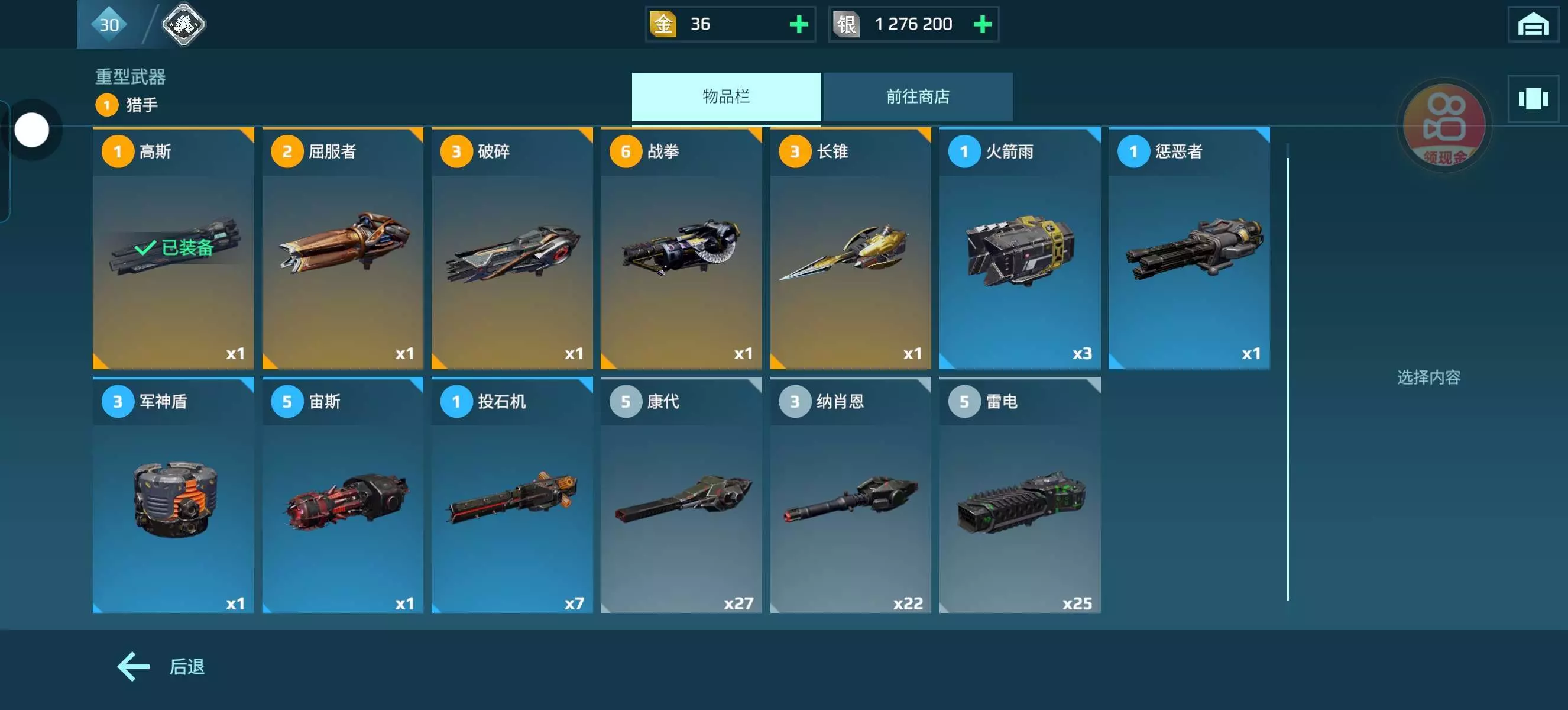This screenshot has width=1568, height=710.
Task: Add gold with the green plus
Action: click(799, 24)
